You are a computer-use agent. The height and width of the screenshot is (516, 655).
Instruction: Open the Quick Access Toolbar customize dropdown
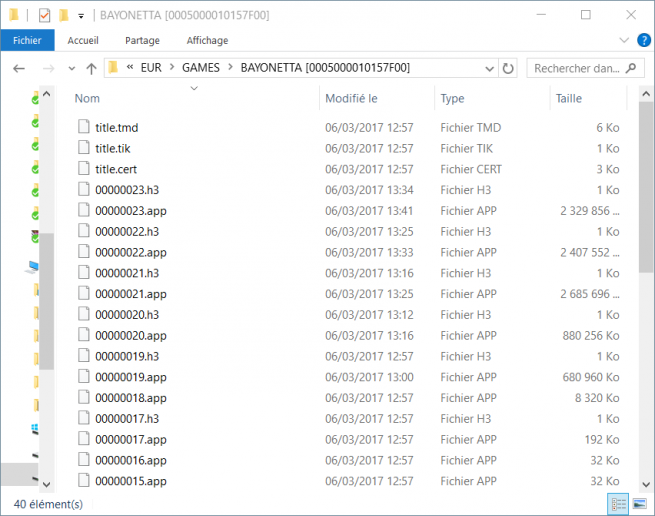(x=81, y=16)
